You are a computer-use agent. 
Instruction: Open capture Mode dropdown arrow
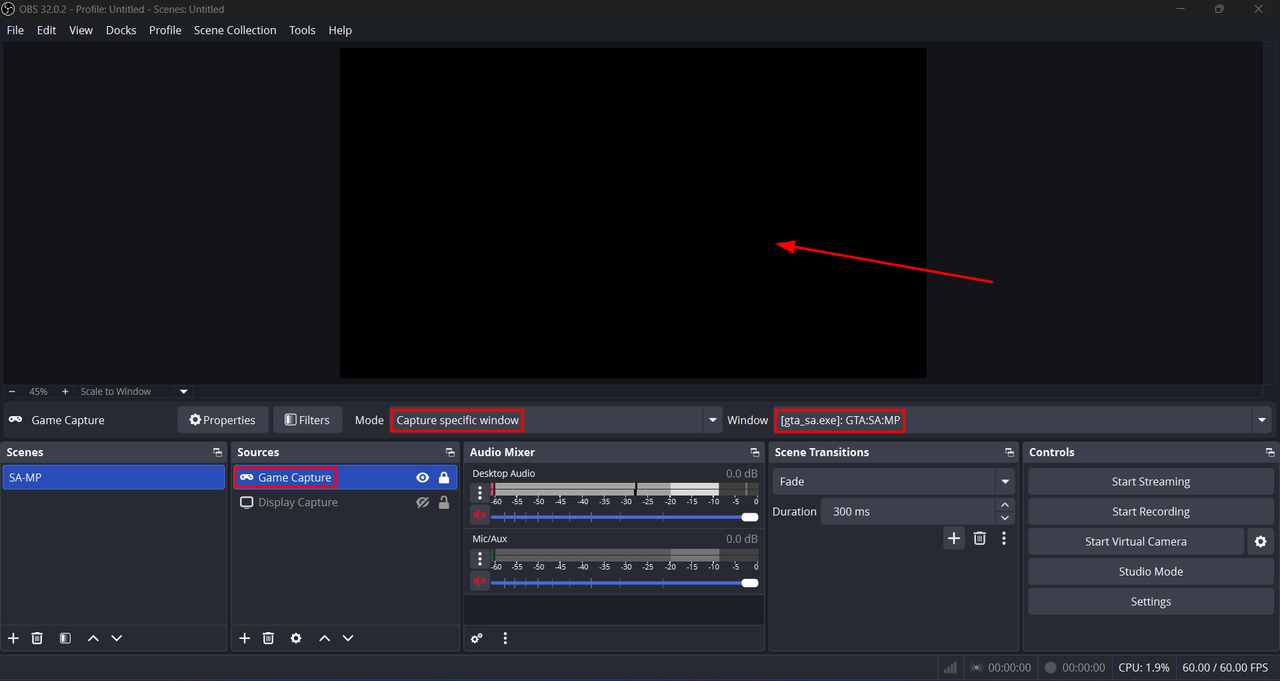click(713, 420)
